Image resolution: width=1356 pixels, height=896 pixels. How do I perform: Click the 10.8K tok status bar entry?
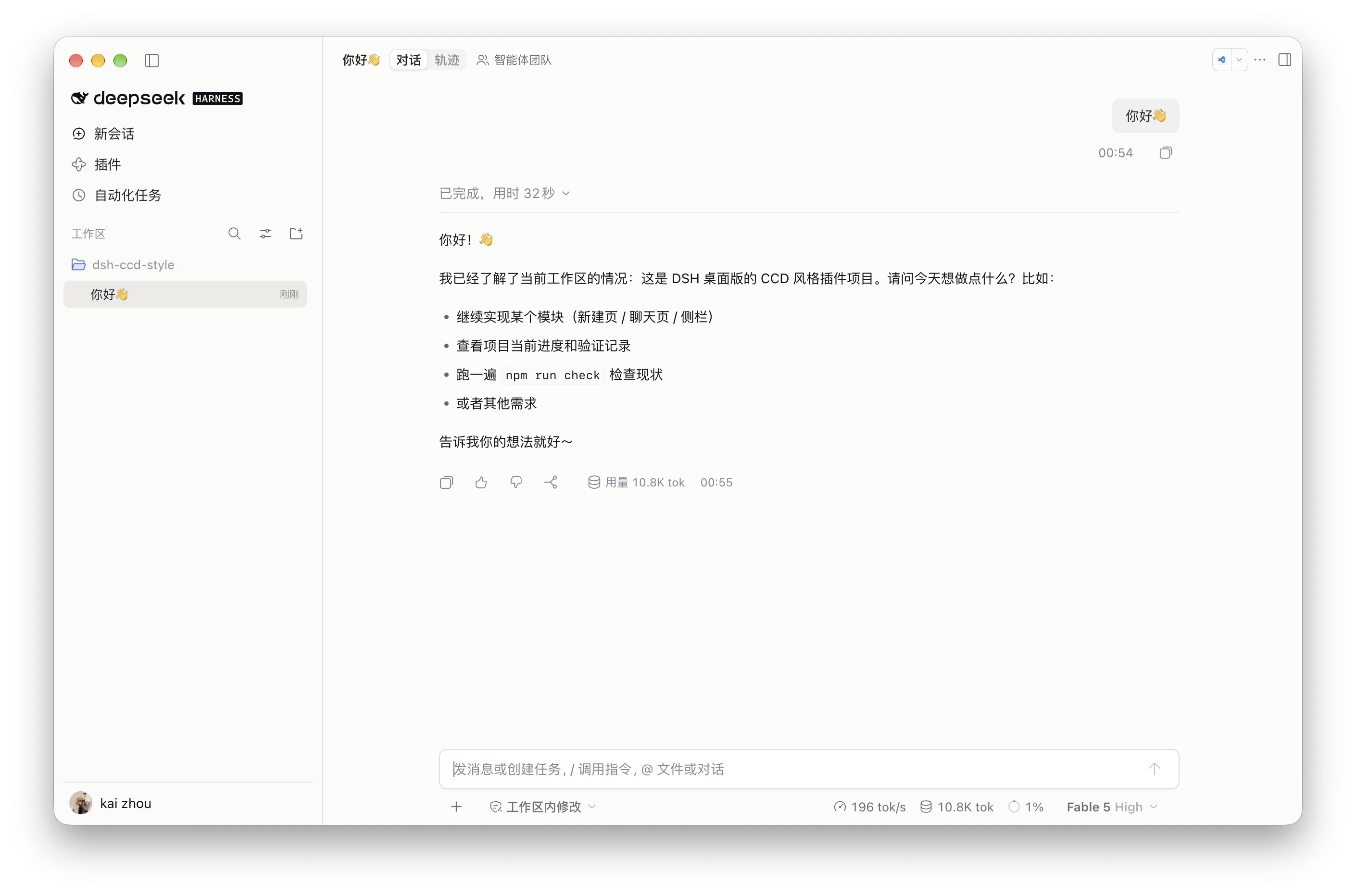[x=957, y=807]
